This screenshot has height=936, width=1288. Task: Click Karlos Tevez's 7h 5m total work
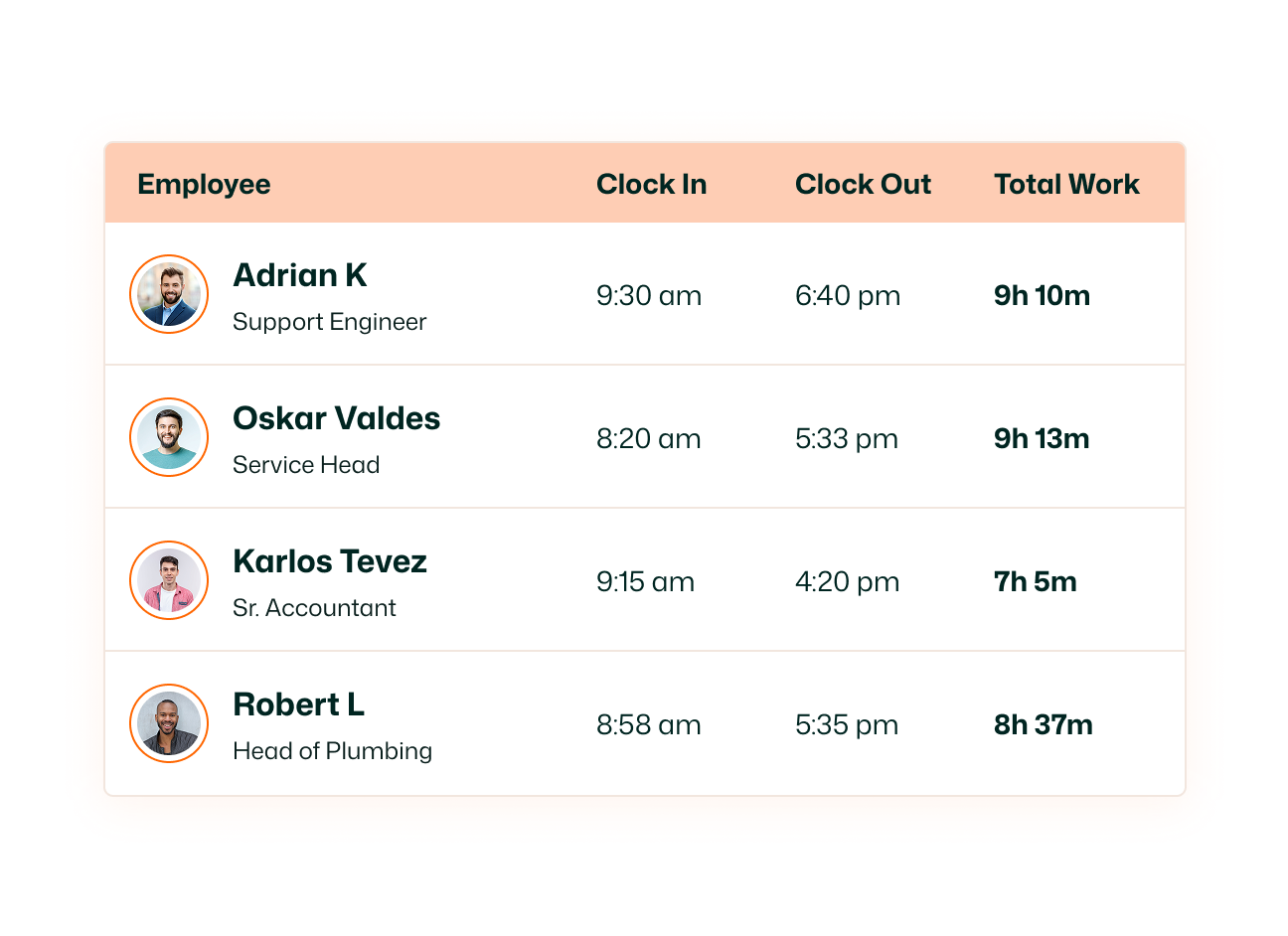point(1036,581)
